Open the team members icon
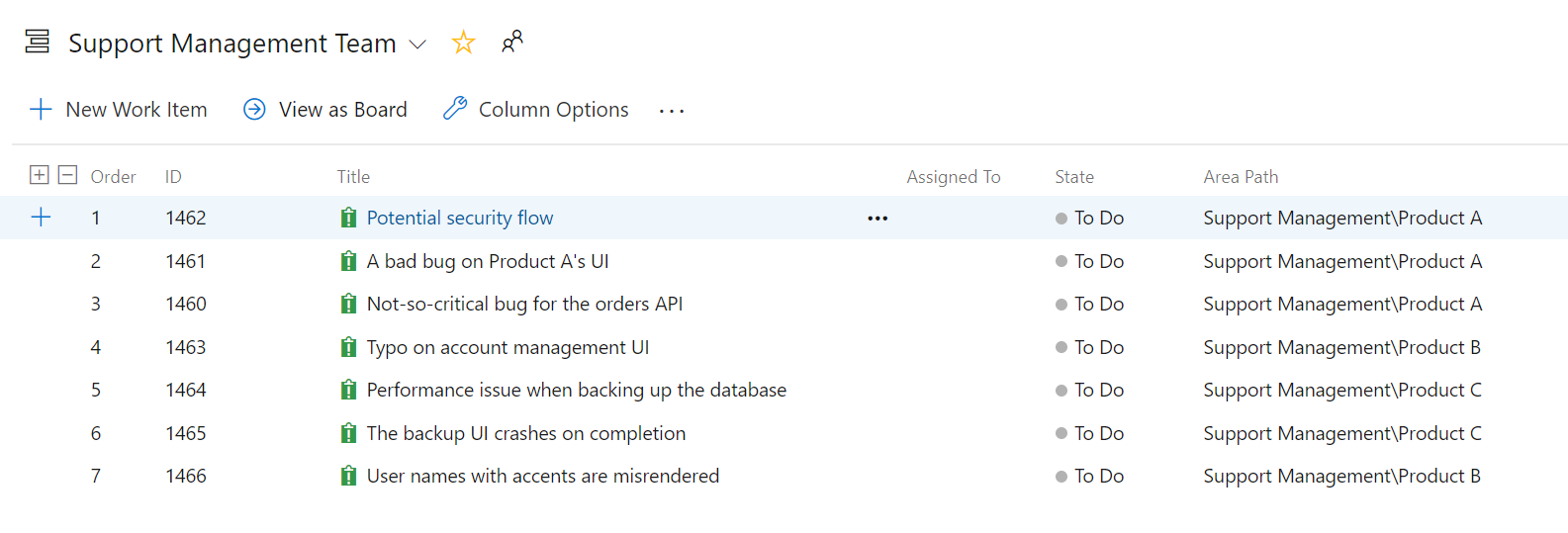 pos(511,42)
